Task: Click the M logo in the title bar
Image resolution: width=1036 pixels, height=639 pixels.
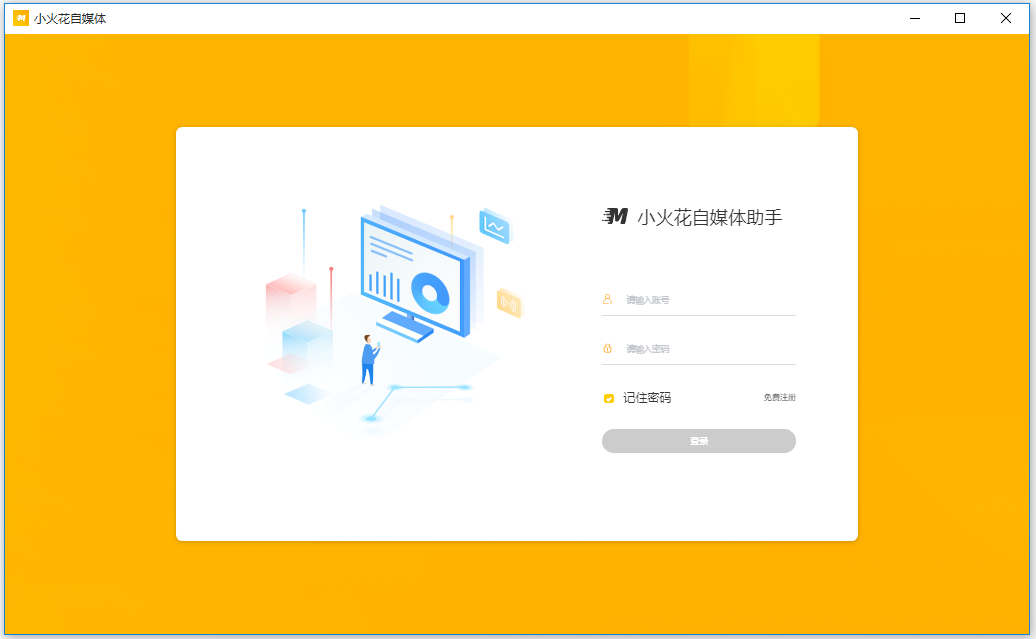Action: (x=20, y=18)
